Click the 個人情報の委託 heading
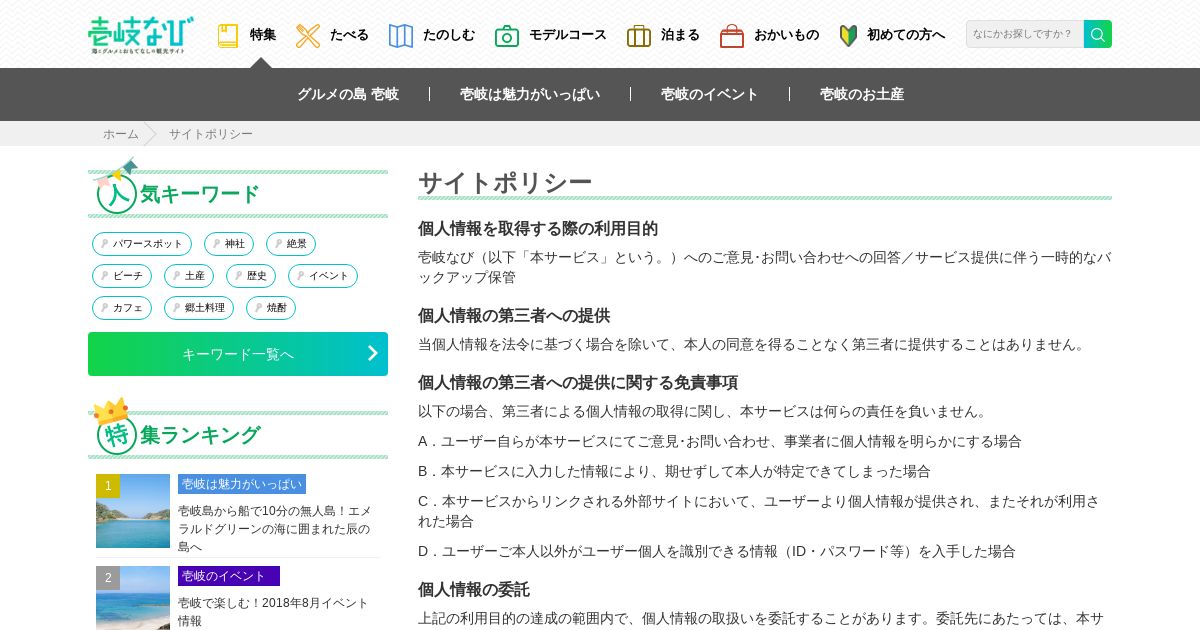Screen dimensions: 1200x630 (x=474, y=590)
